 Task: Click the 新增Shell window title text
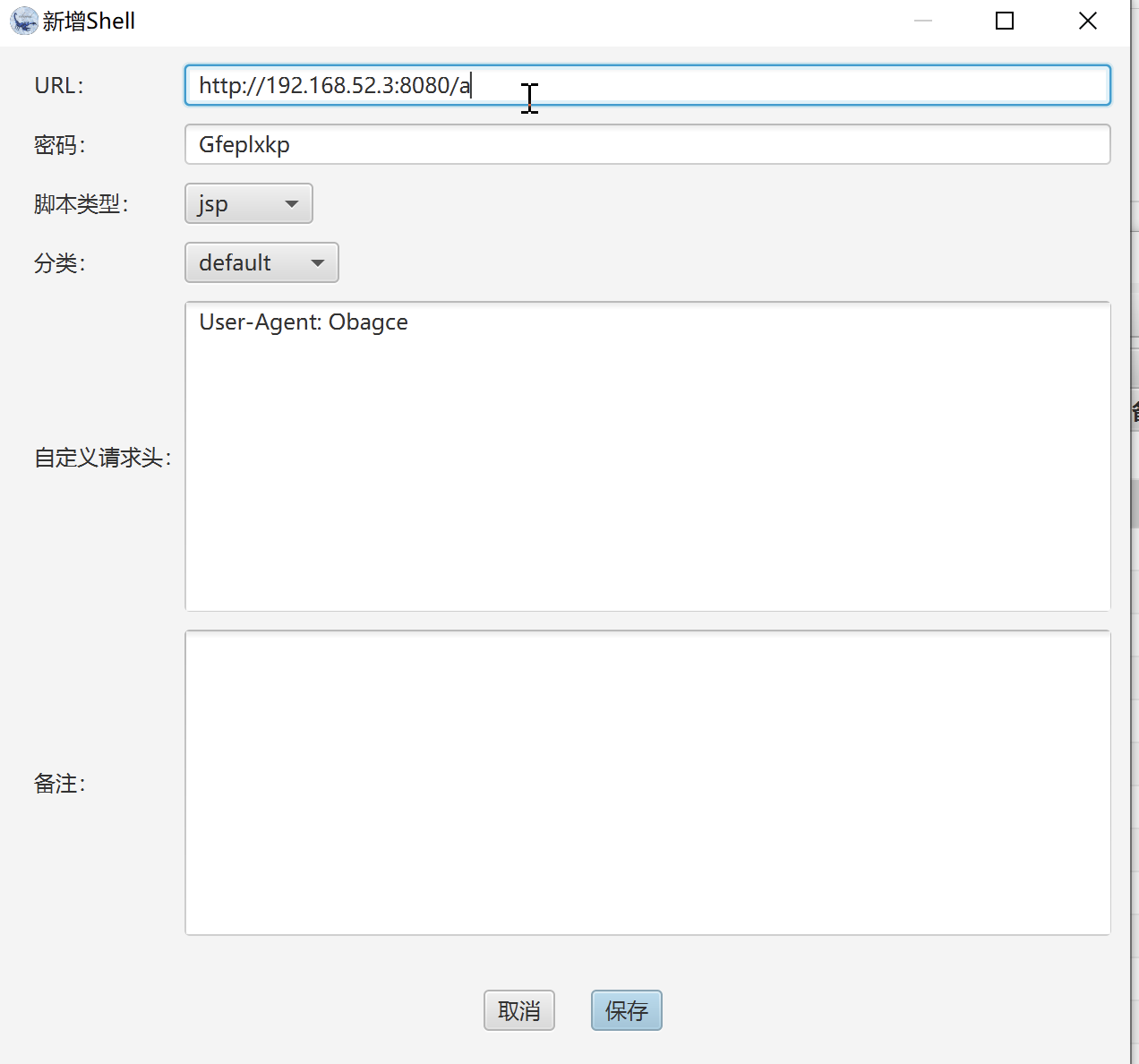point(89,21)
